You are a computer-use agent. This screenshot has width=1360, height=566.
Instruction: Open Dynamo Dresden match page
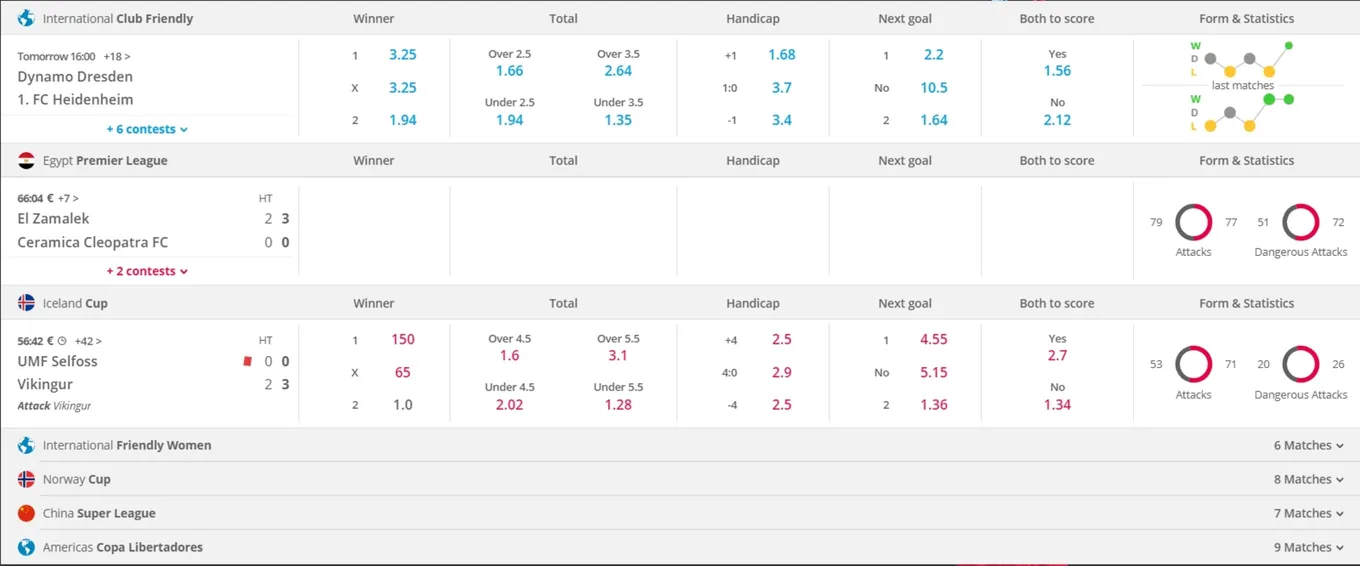(x=75, y=76)
